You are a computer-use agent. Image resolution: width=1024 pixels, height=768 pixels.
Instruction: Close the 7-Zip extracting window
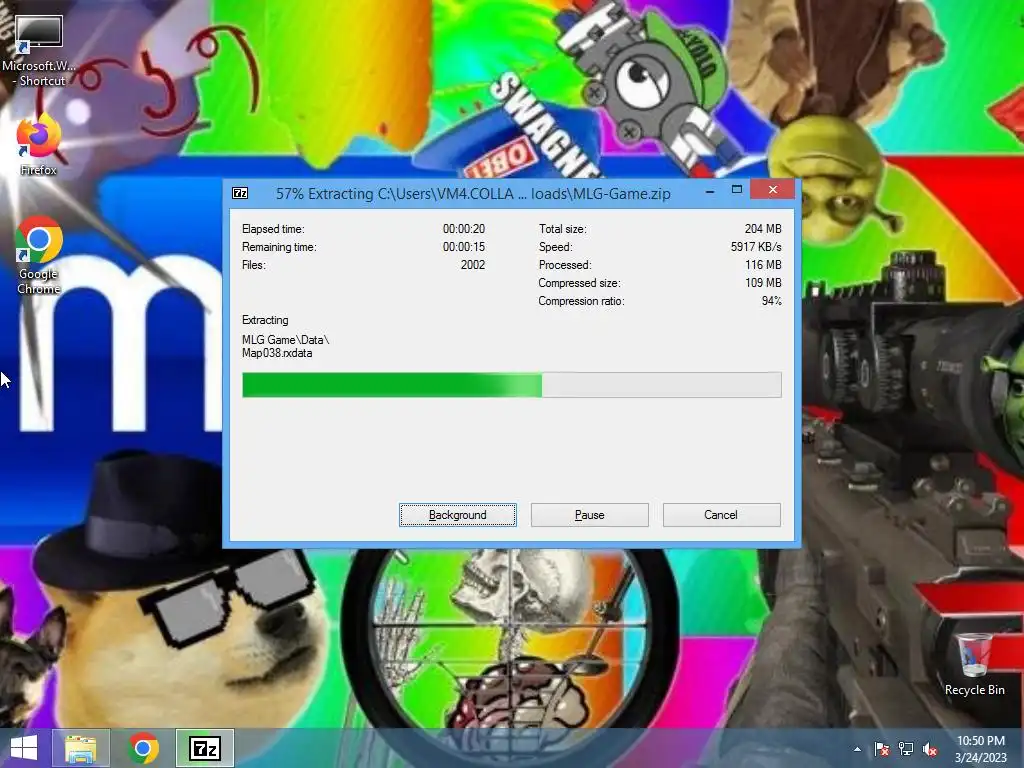point(773,190)
